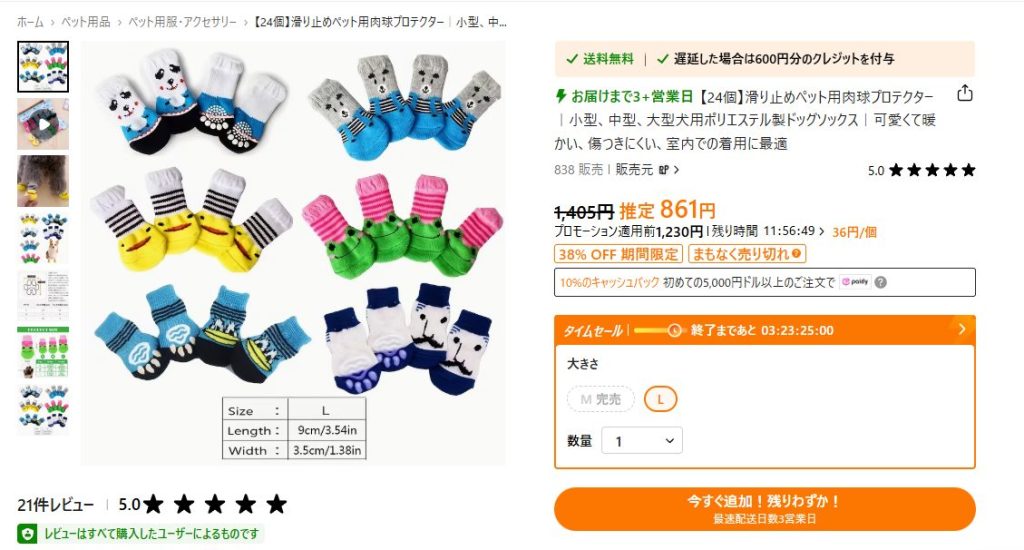Click the share icon beside product title
The height and width of the screenshot is (550, 1024).
tap(965, 94)
